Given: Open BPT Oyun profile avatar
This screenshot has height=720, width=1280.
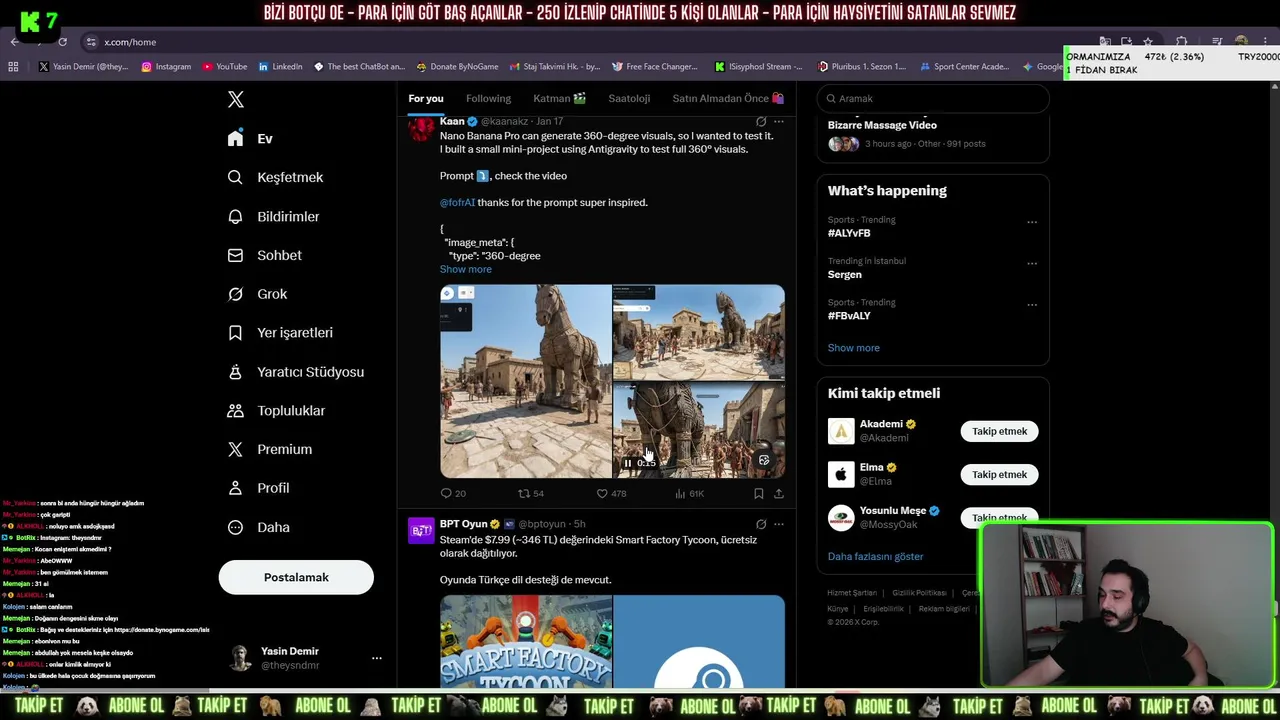Looking at the screenshot, I should click(421, 530).
